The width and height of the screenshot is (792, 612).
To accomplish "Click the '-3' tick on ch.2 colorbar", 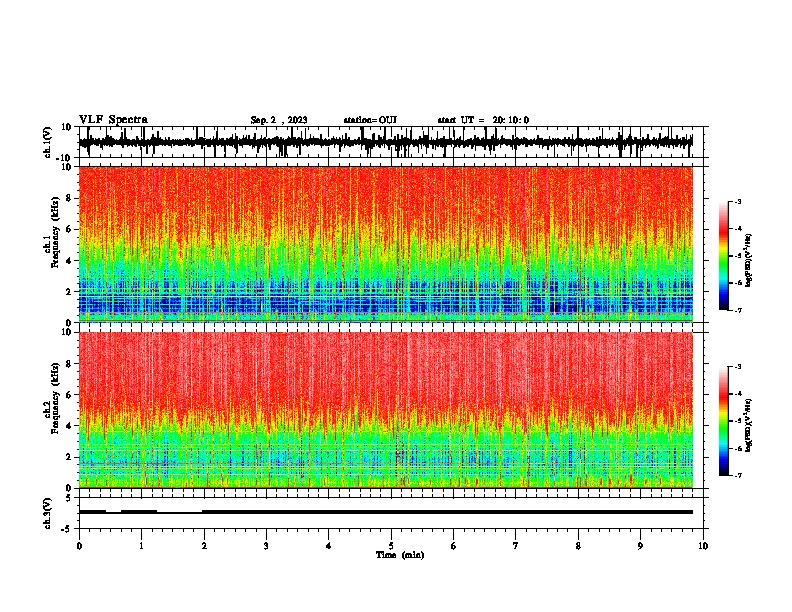I will [737, 367].
